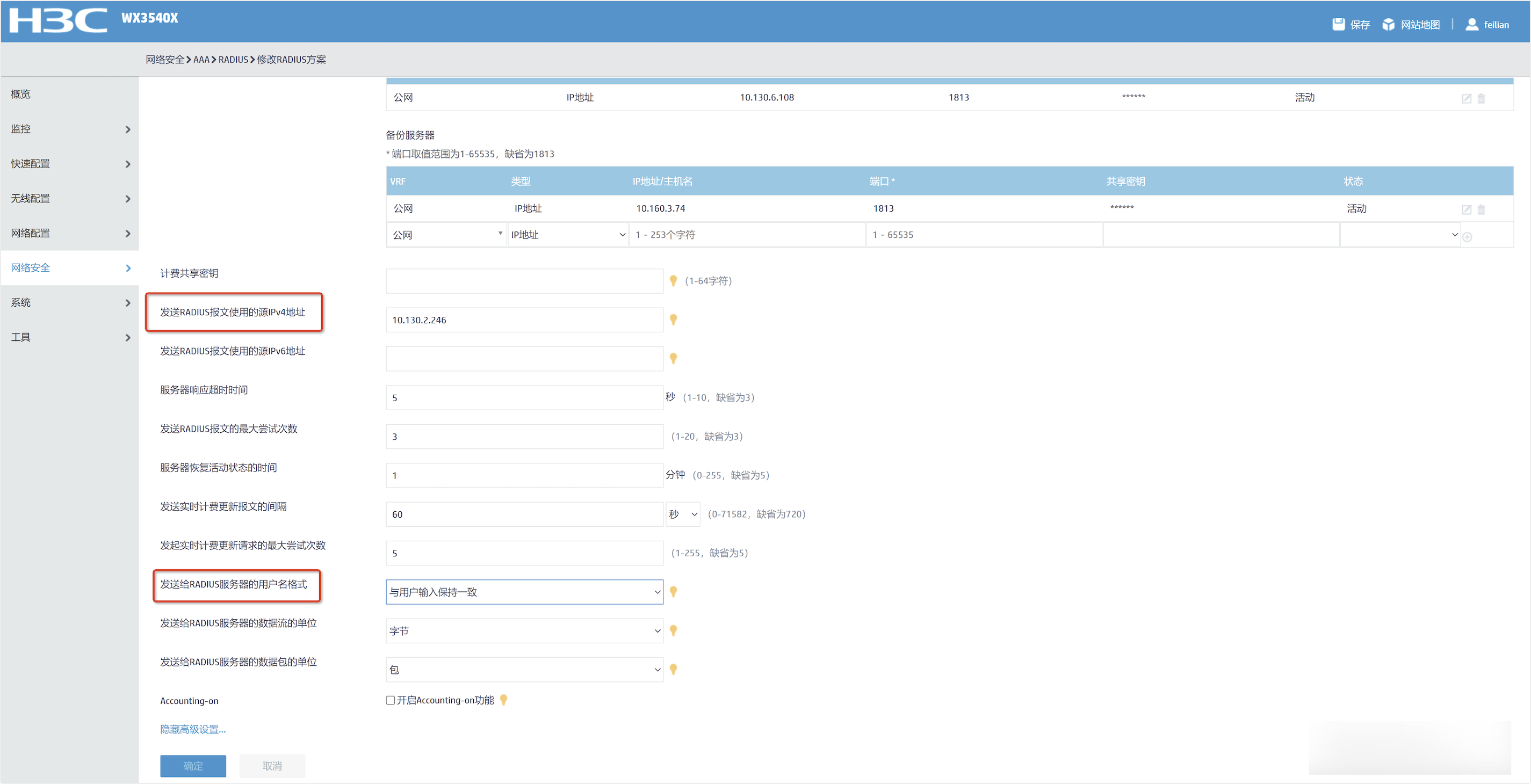Viewport: 1531px width, 784px height.
Task: Open the site map cube icon
Action: pyautogui.click(x=1388, y=24)
